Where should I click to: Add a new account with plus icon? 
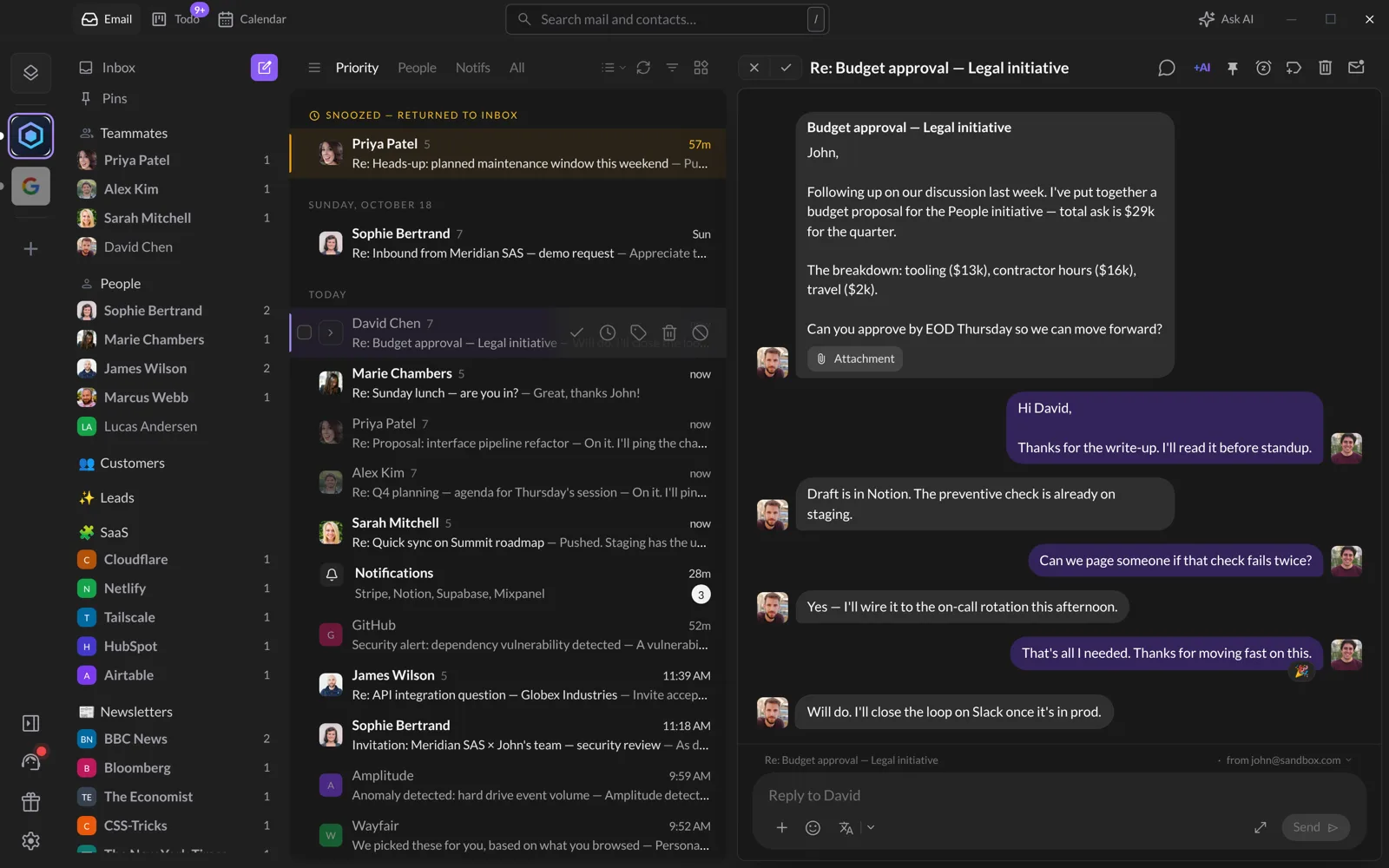pos(31,249)
